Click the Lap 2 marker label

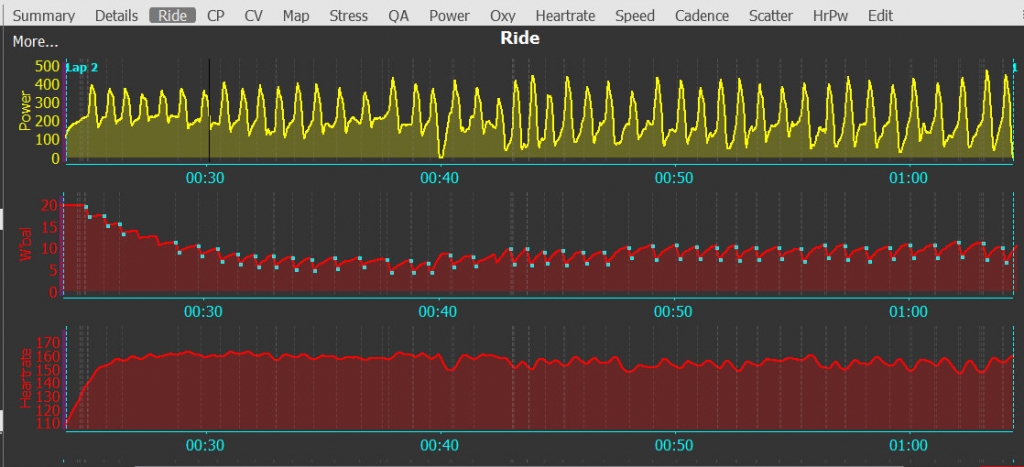tap(82, 67)
